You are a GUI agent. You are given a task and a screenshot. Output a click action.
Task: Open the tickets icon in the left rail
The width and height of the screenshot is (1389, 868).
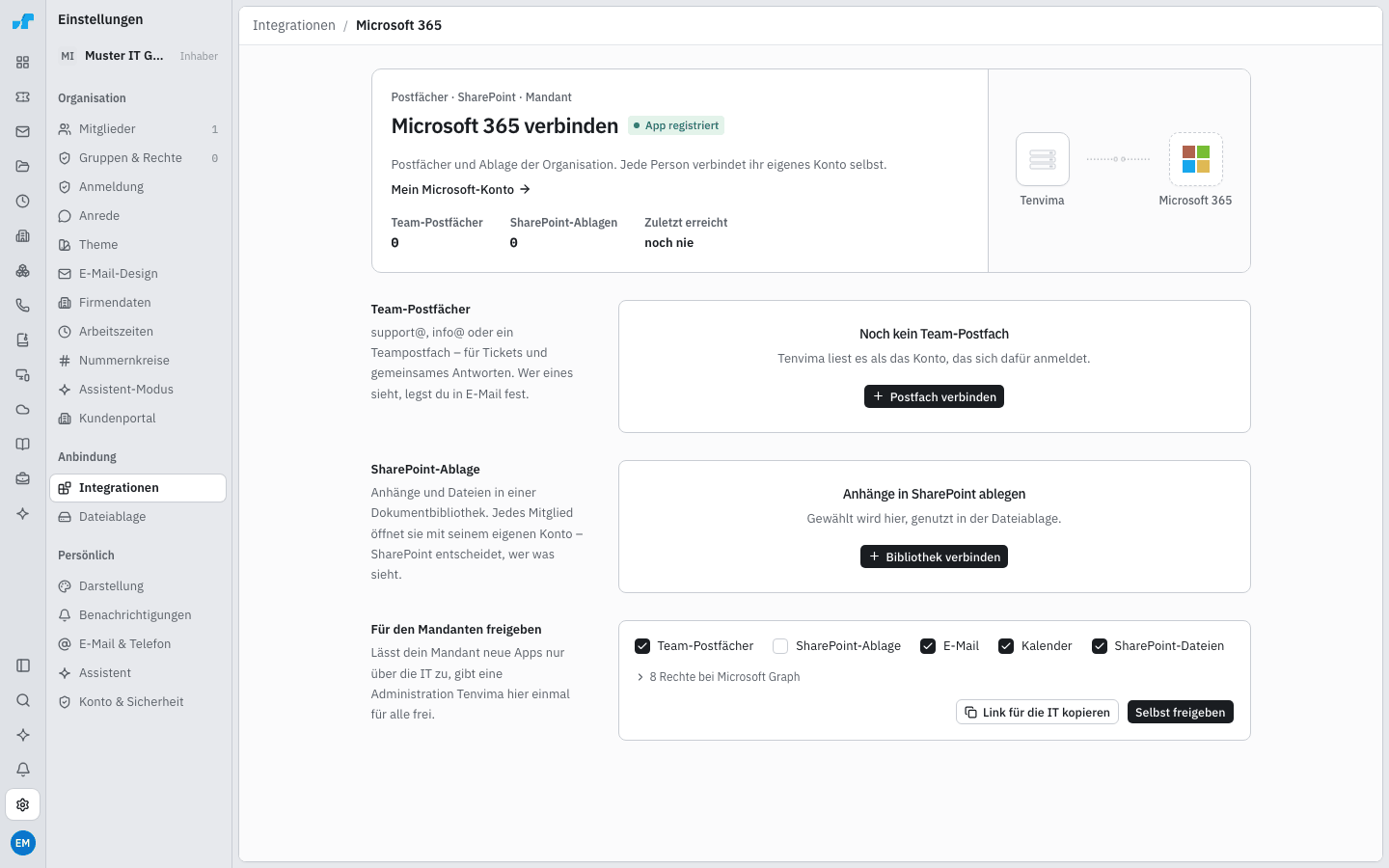tap(23, 97)
